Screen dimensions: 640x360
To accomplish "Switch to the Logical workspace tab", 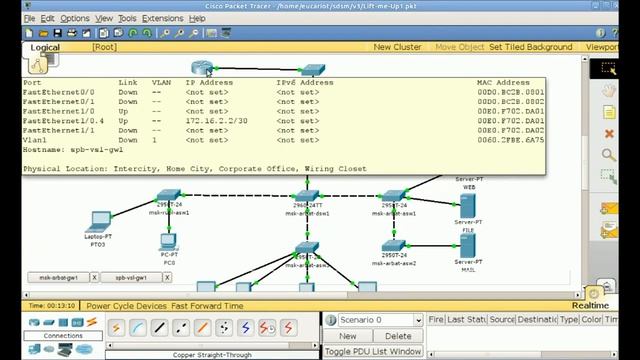I will tap(45, 47).
